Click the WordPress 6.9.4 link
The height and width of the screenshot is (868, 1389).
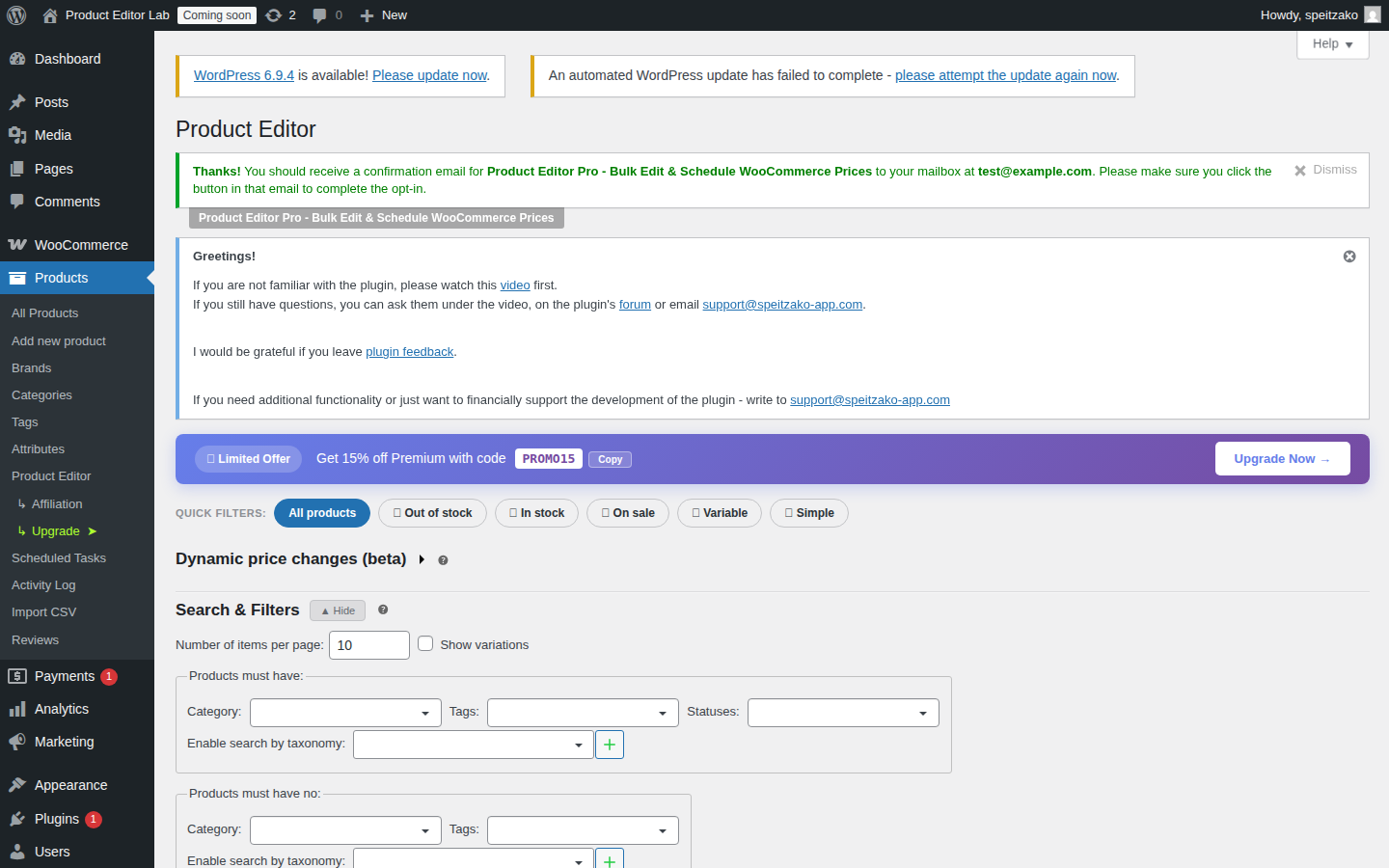click(244, 75)
